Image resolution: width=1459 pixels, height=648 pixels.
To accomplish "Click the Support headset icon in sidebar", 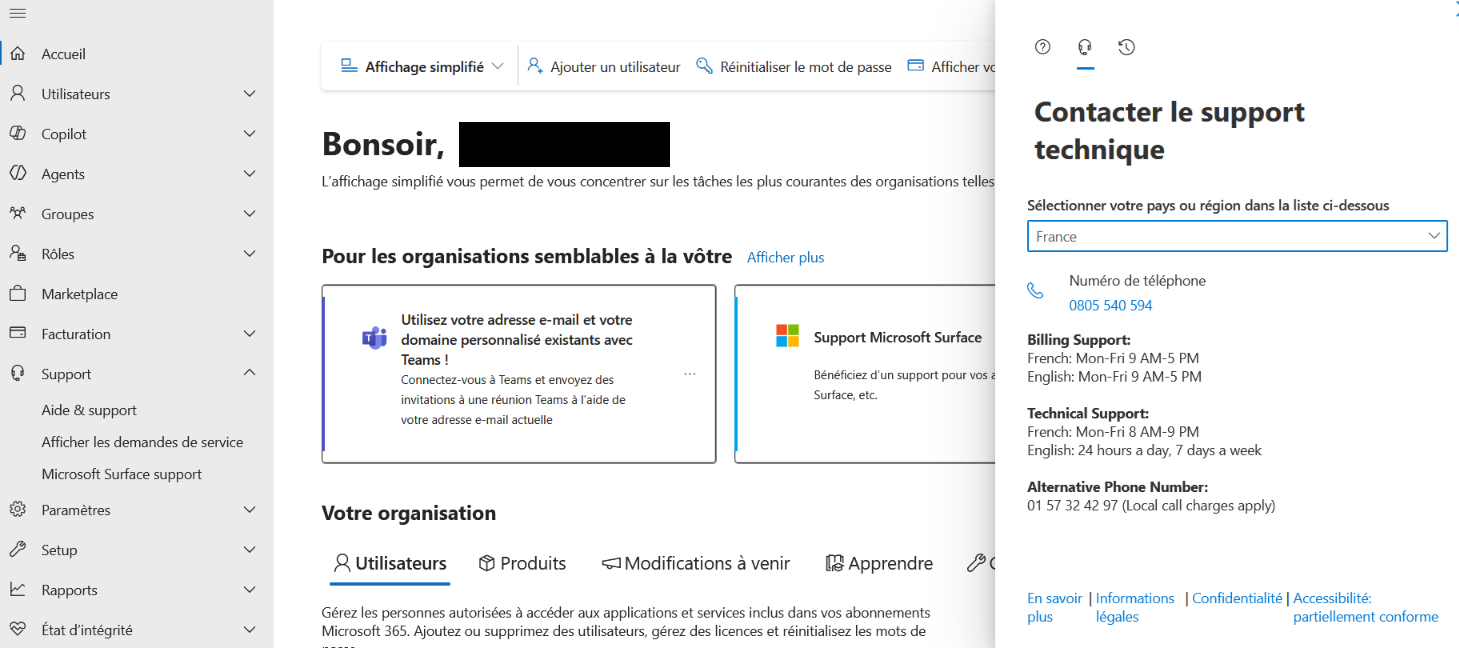I will (x=17, y=374).
